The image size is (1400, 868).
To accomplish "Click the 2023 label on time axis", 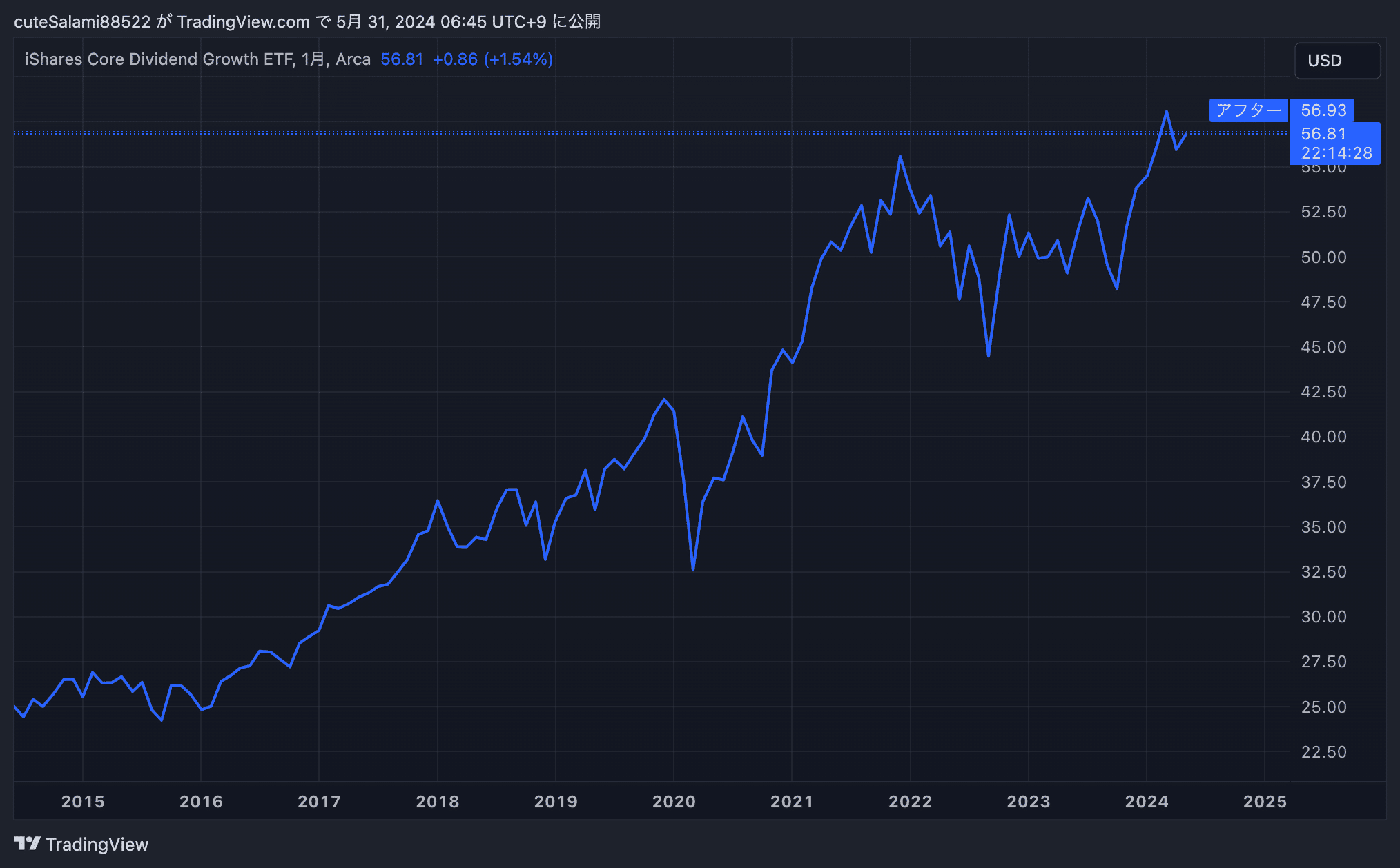I will (x=1029, y=801).
